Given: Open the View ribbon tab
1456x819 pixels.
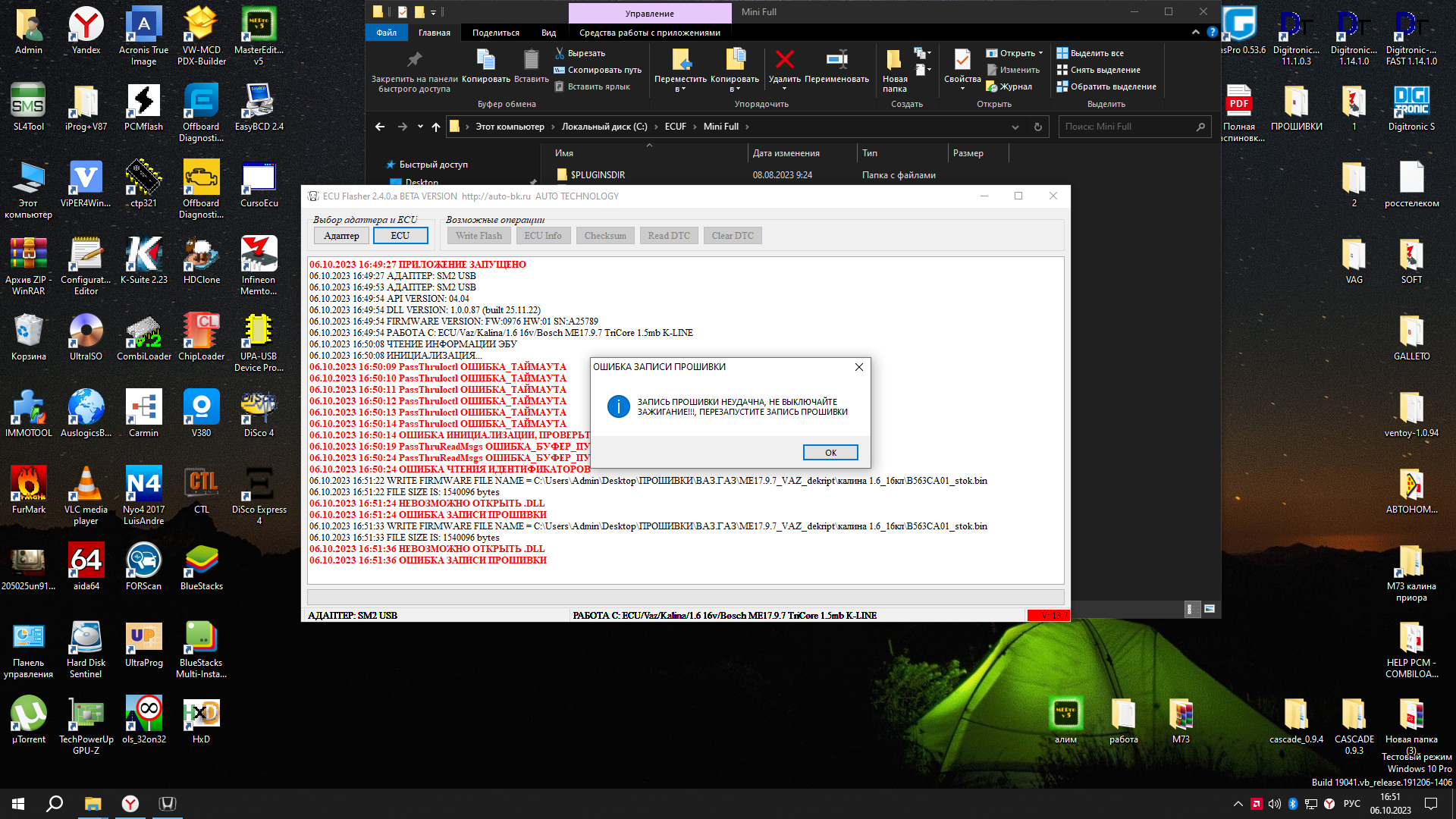Looking at the screenshot, I should click(548, 33).
